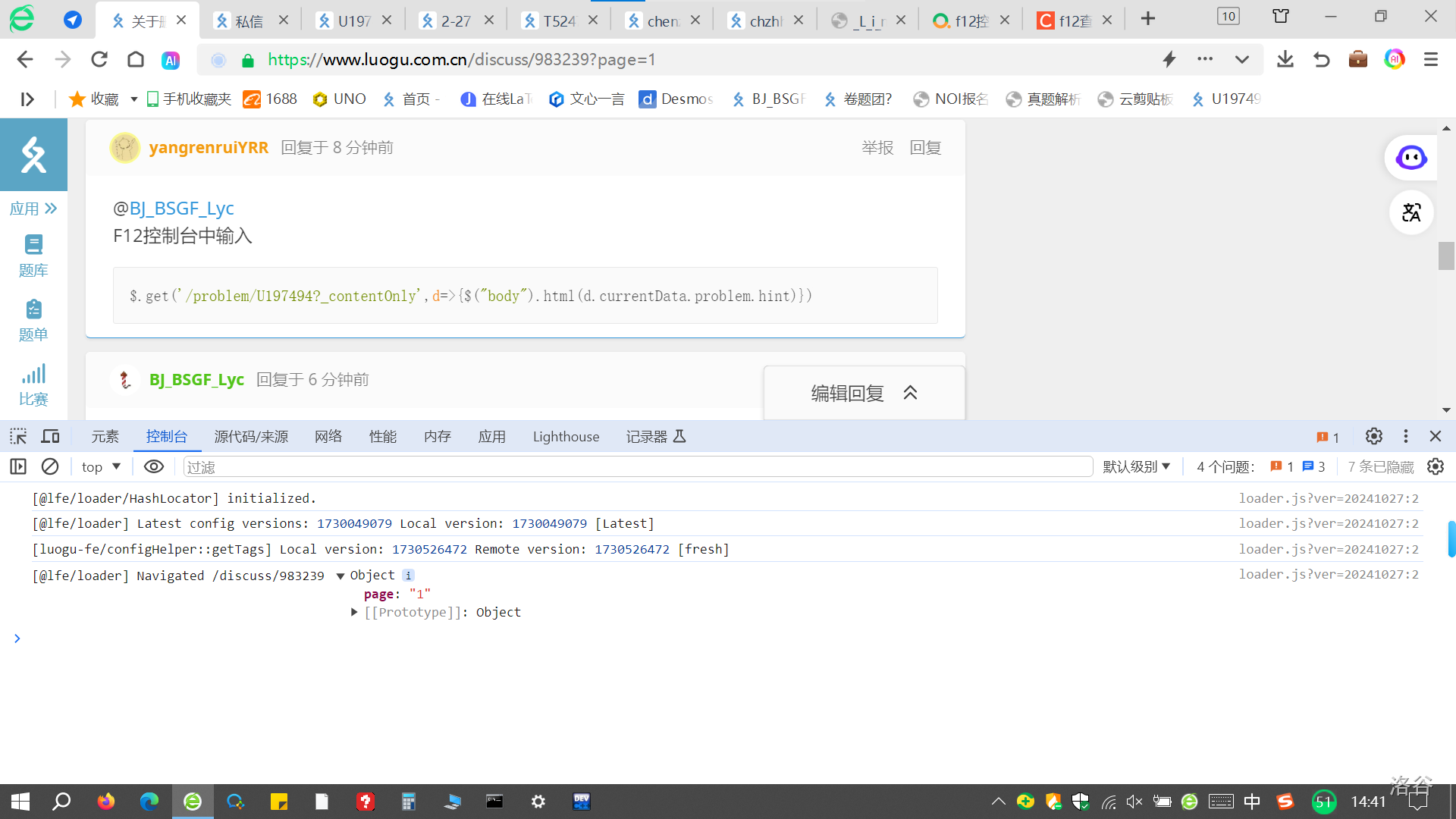
Task: Click the live expression eye icon
Action: [154, 466]
